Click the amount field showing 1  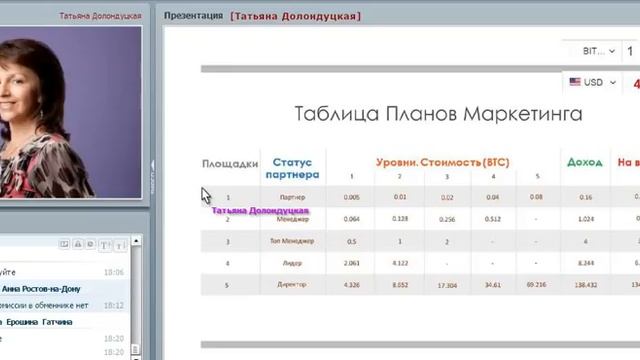pyautogui.click(x=631, y=51)
